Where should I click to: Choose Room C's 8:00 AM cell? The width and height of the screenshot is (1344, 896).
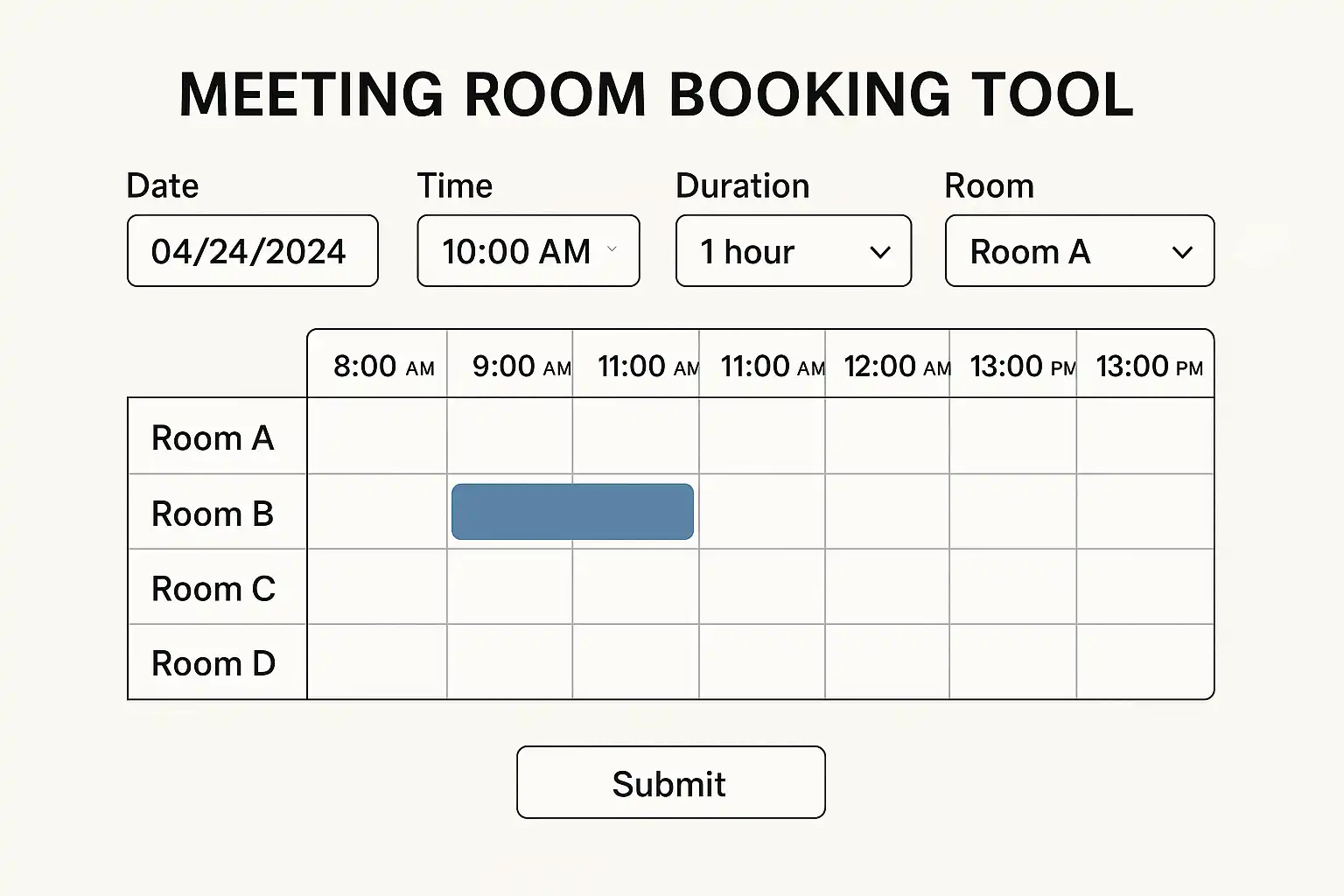377,587
